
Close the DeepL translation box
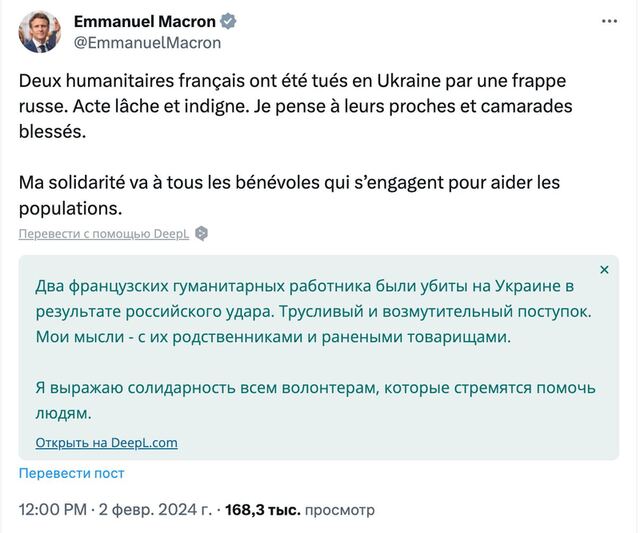click(x=603, y=270)
